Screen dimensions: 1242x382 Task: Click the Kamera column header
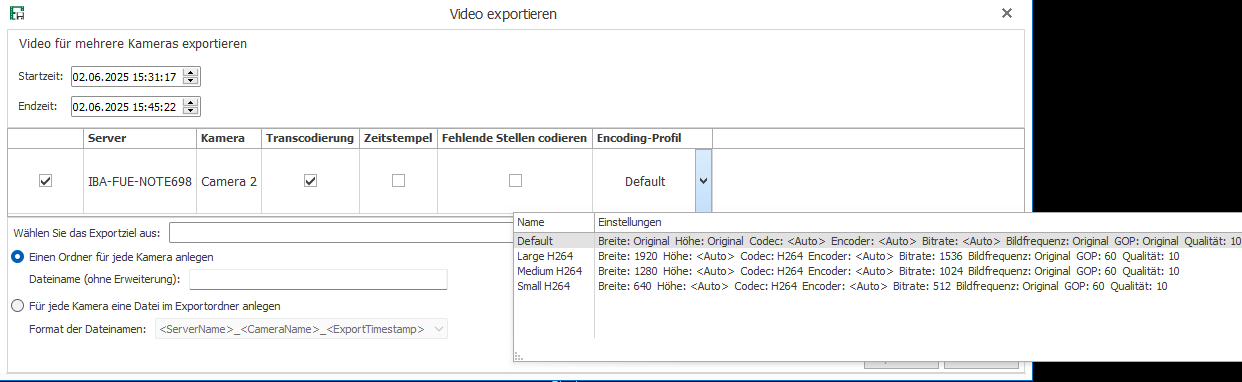click(x=228, y=138)
